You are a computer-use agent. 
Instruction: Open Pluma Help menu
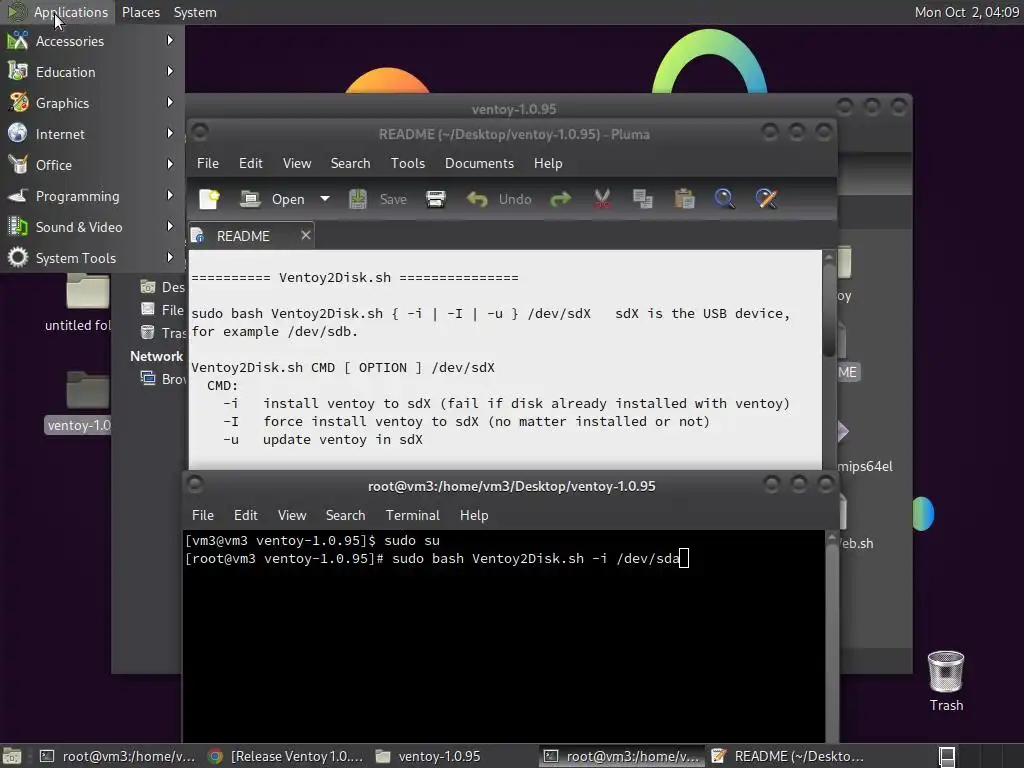coord(548,163)
